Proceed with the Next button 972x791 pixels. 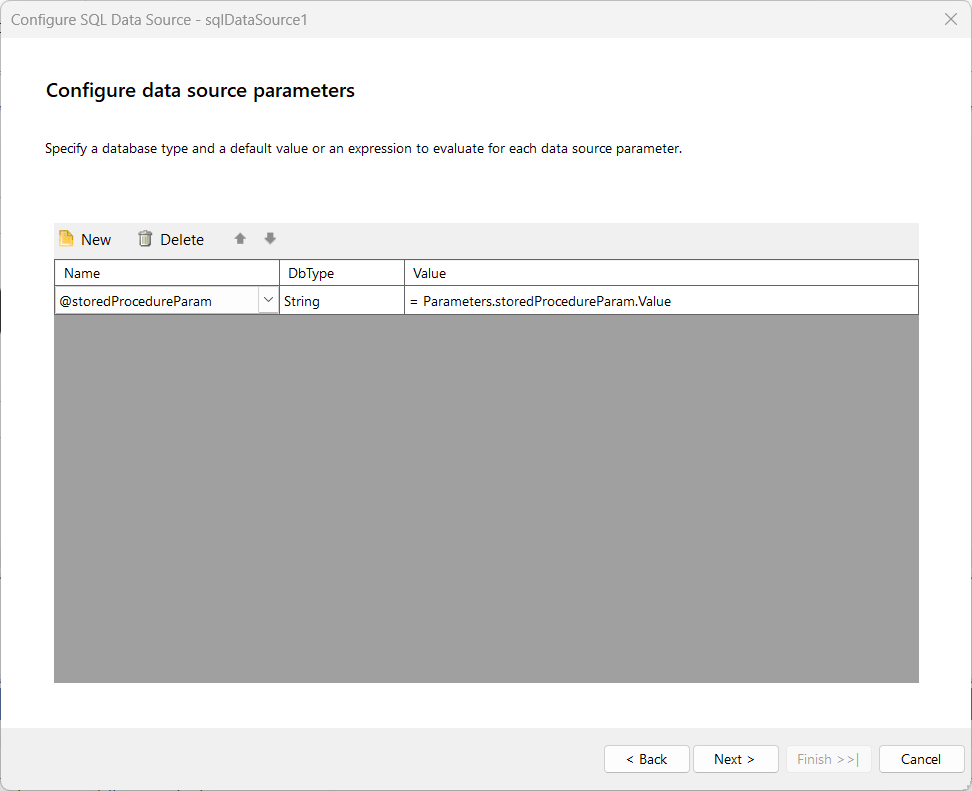coord(736,759)
